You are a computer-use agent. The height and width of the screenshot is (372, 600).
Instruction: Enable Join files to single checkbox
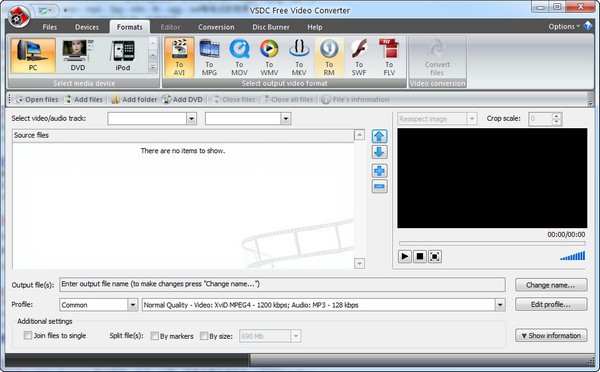click(x=28, y=336)
